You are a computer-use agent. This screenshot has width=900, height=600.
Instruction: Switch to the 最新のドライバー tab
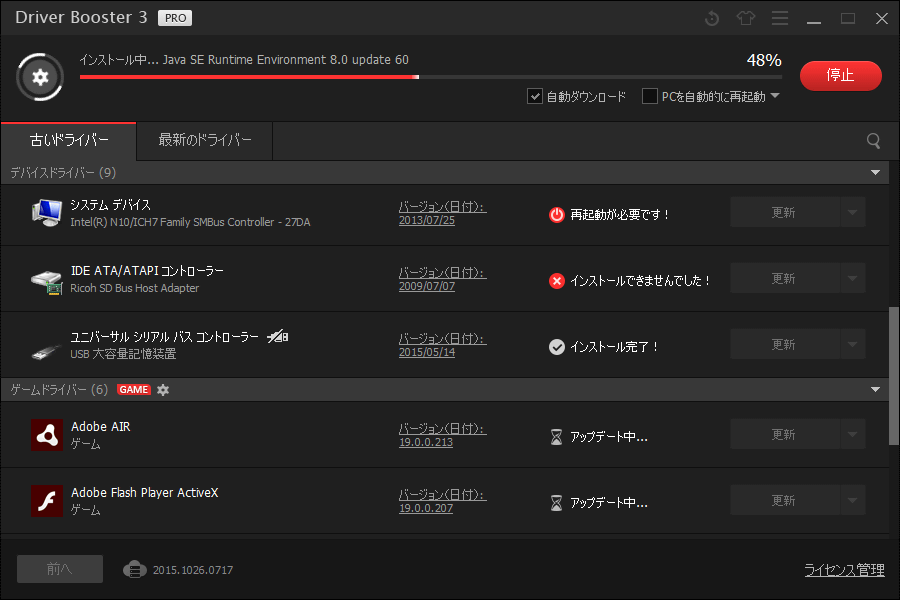click(205, 141)
